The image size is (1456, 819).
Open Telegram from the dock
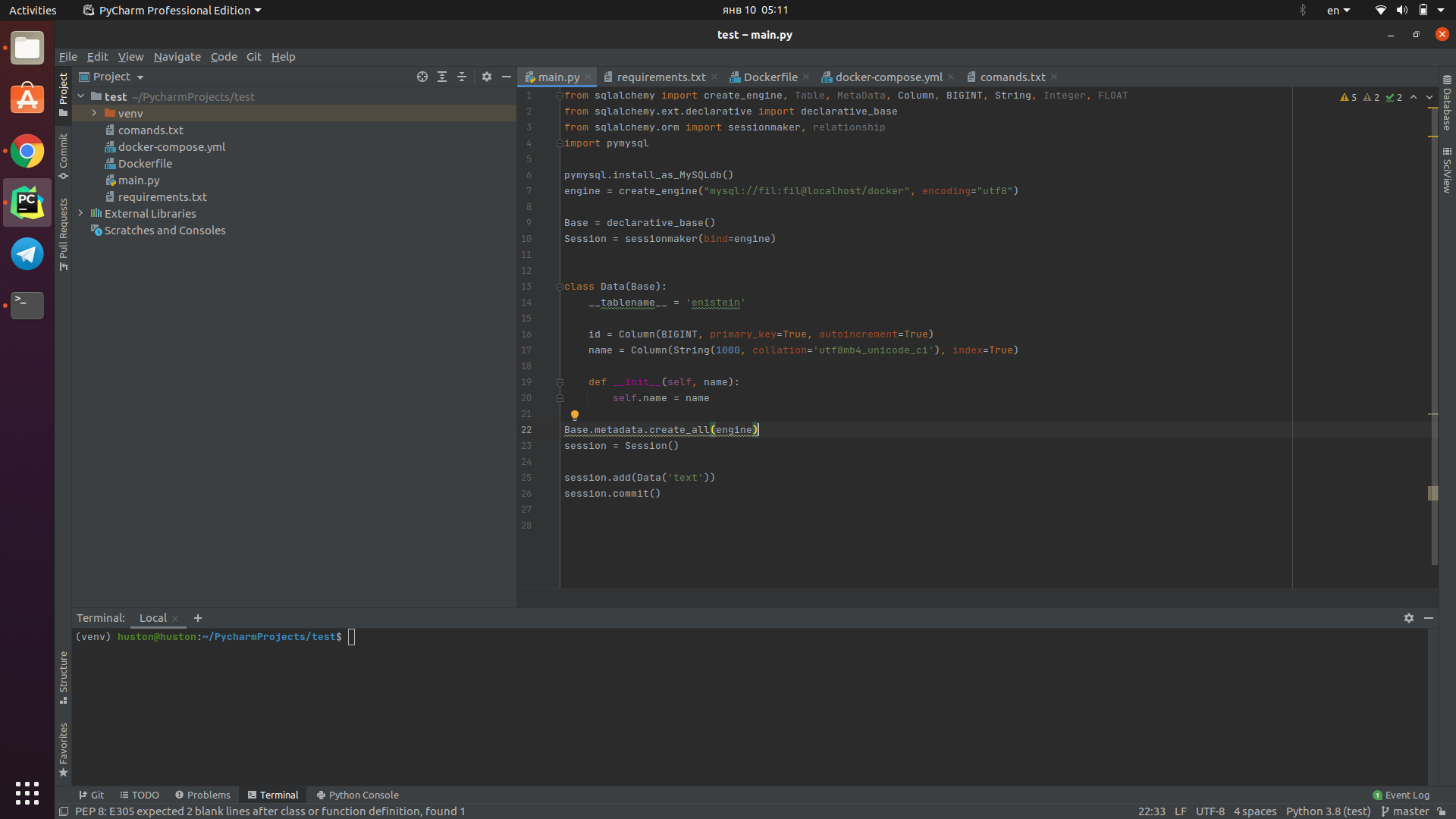[x=27, y=254]
